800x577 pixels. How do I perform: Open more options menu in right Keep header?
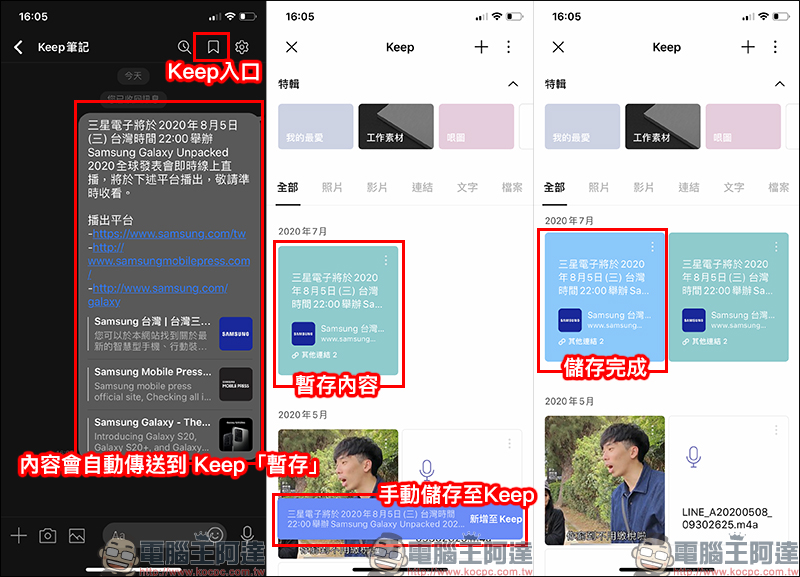(776, 47)
